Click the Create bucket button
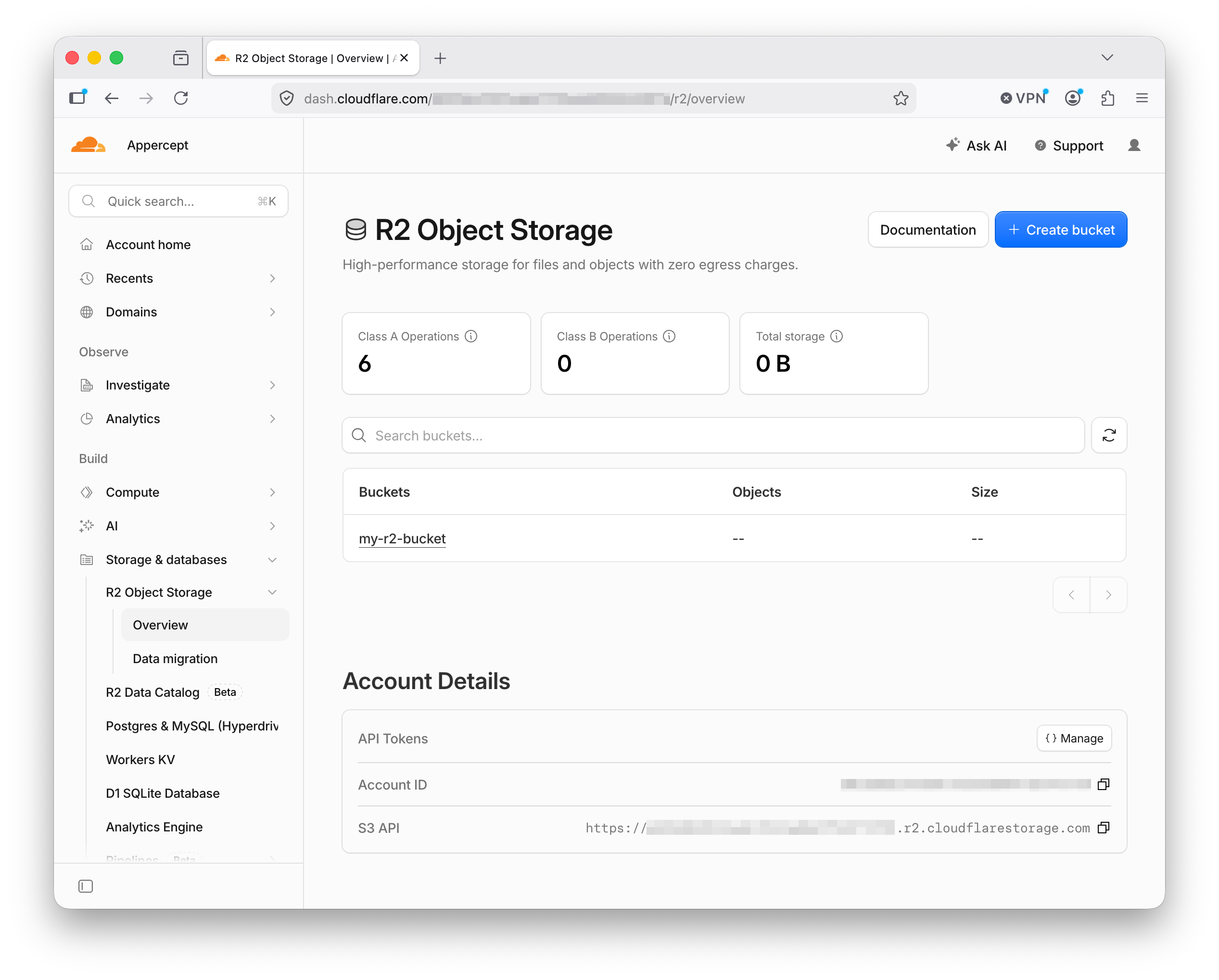Viewport: 1219px width, 980px height. [x=1061, y=229]
